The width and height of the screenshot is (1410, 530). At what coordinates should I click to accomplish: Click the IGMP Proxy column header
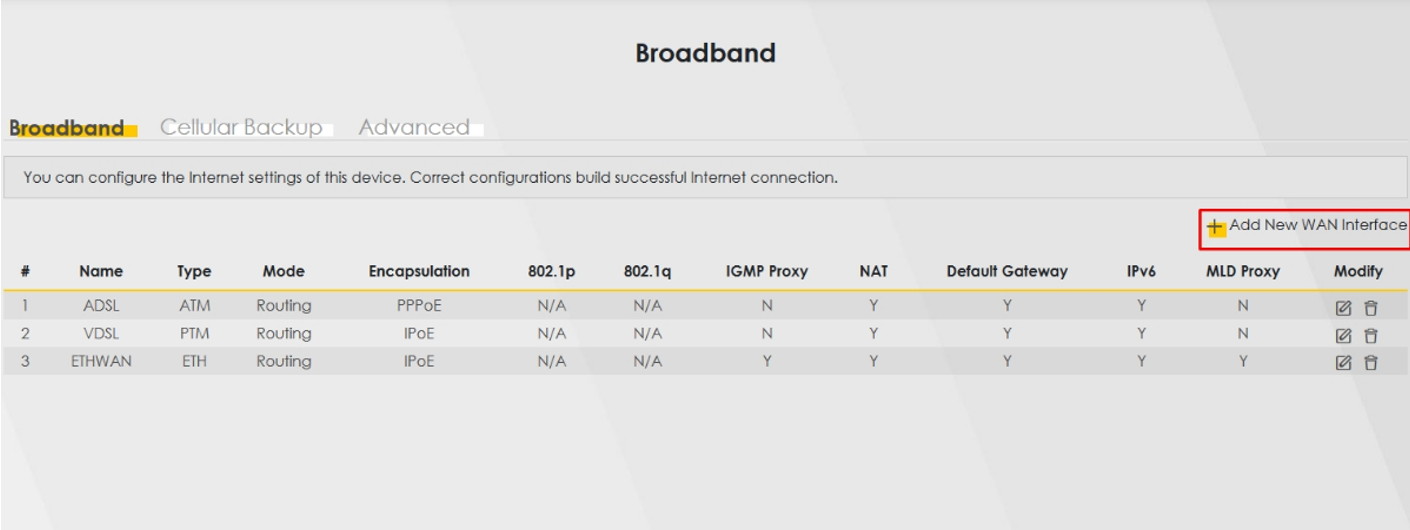click(x=766, y=271)
